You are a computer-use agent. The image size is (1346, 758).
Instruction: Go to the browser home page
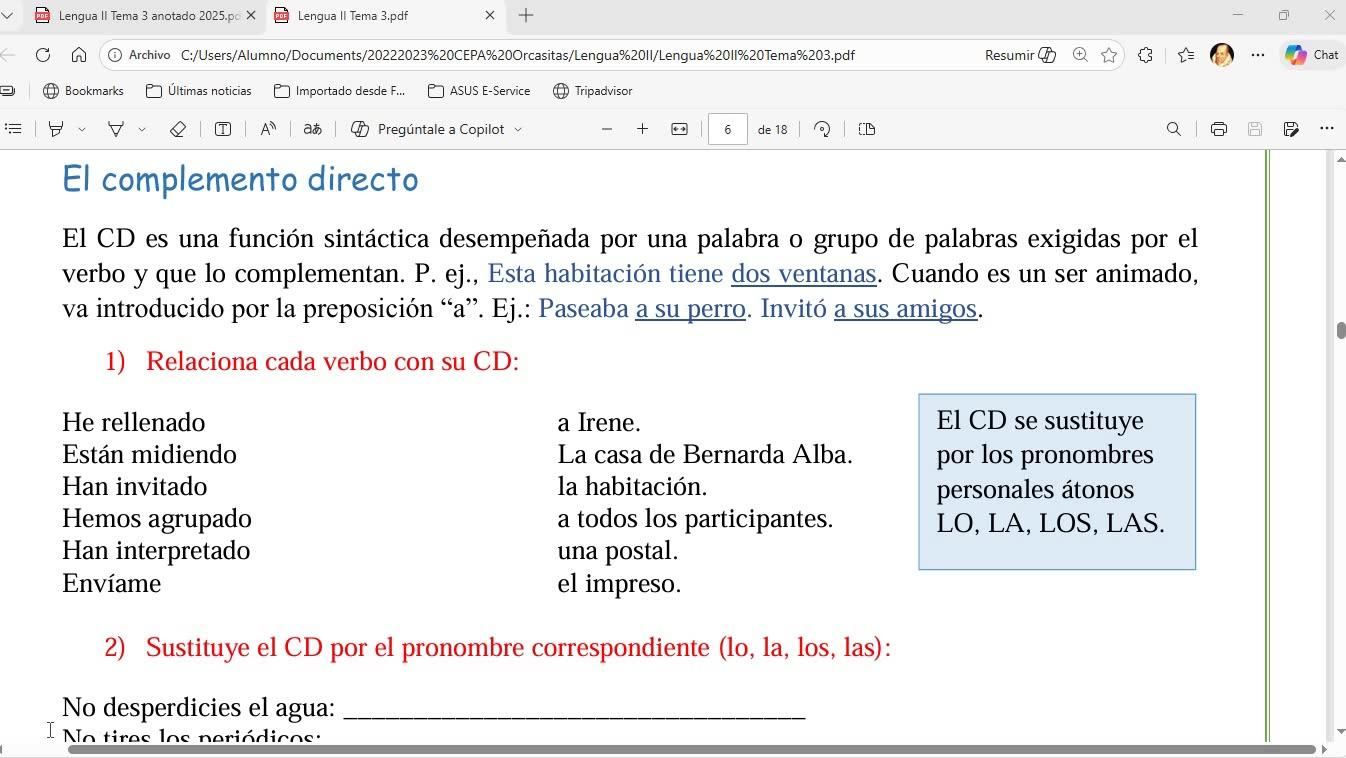click(79, 55)
